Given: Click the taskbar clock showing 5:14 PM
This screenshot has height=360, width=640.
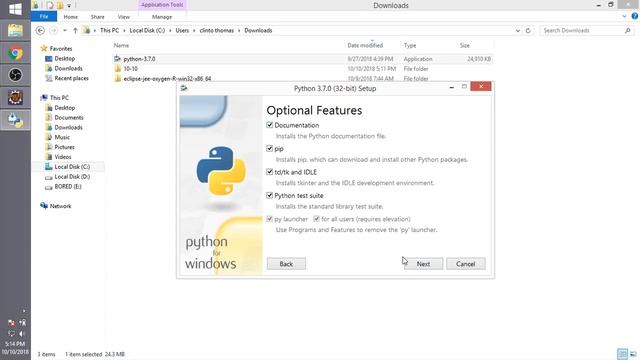Looking at the screenshot, I should (x=15, y=344).
